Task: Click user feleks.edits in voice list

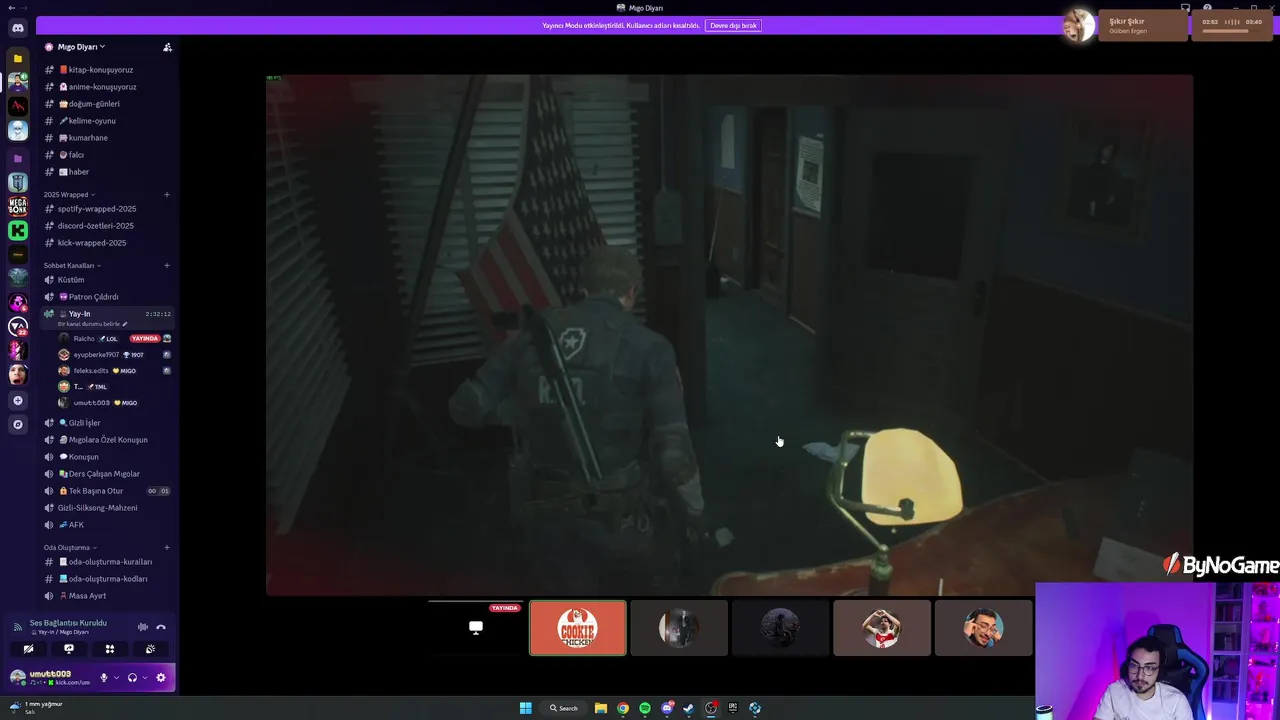Action: point(91,371)
